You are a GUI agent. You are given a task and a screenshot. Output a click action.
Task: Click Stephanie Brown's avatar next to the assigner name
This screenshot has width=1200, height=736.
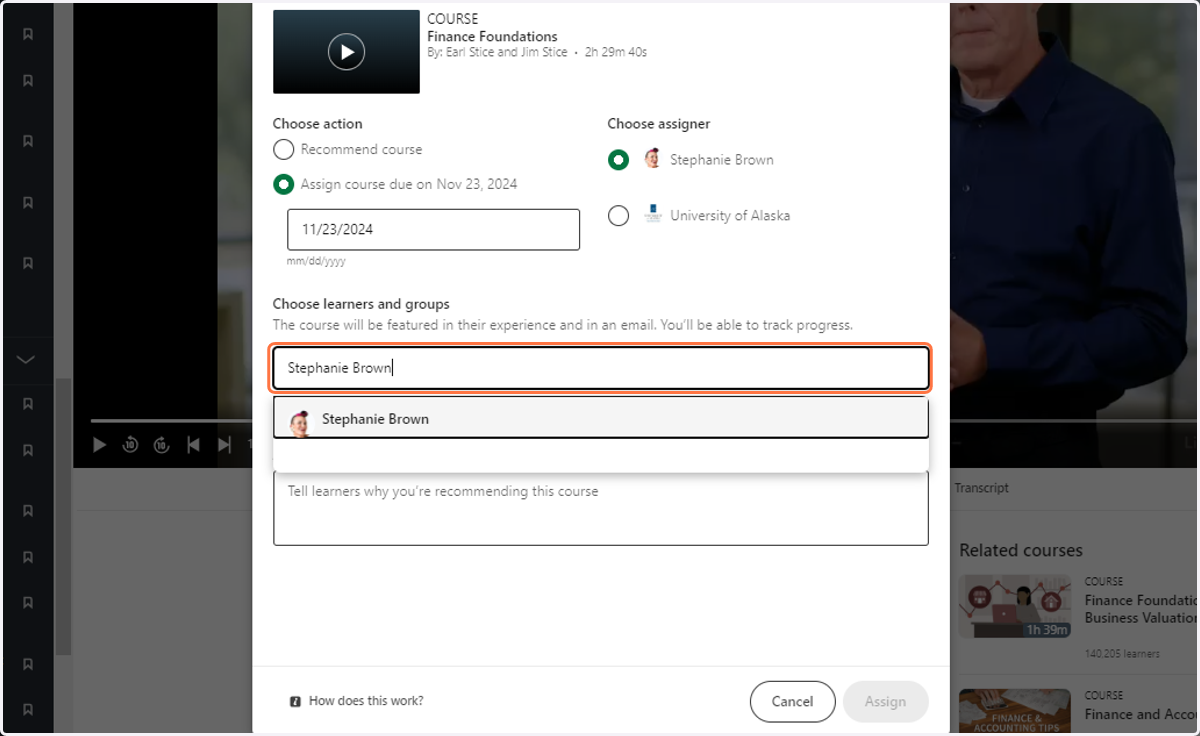(x=652, y=159)
